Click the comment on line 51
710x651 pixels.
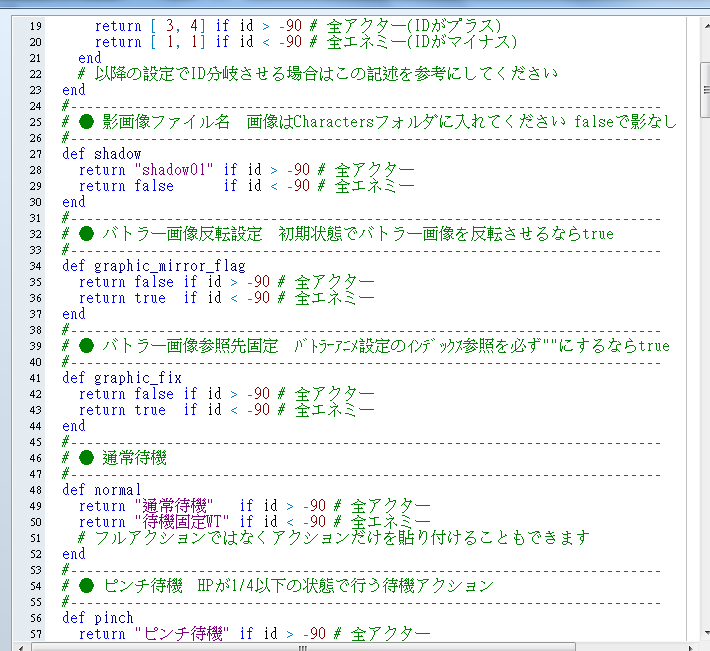tap(334, 538)
